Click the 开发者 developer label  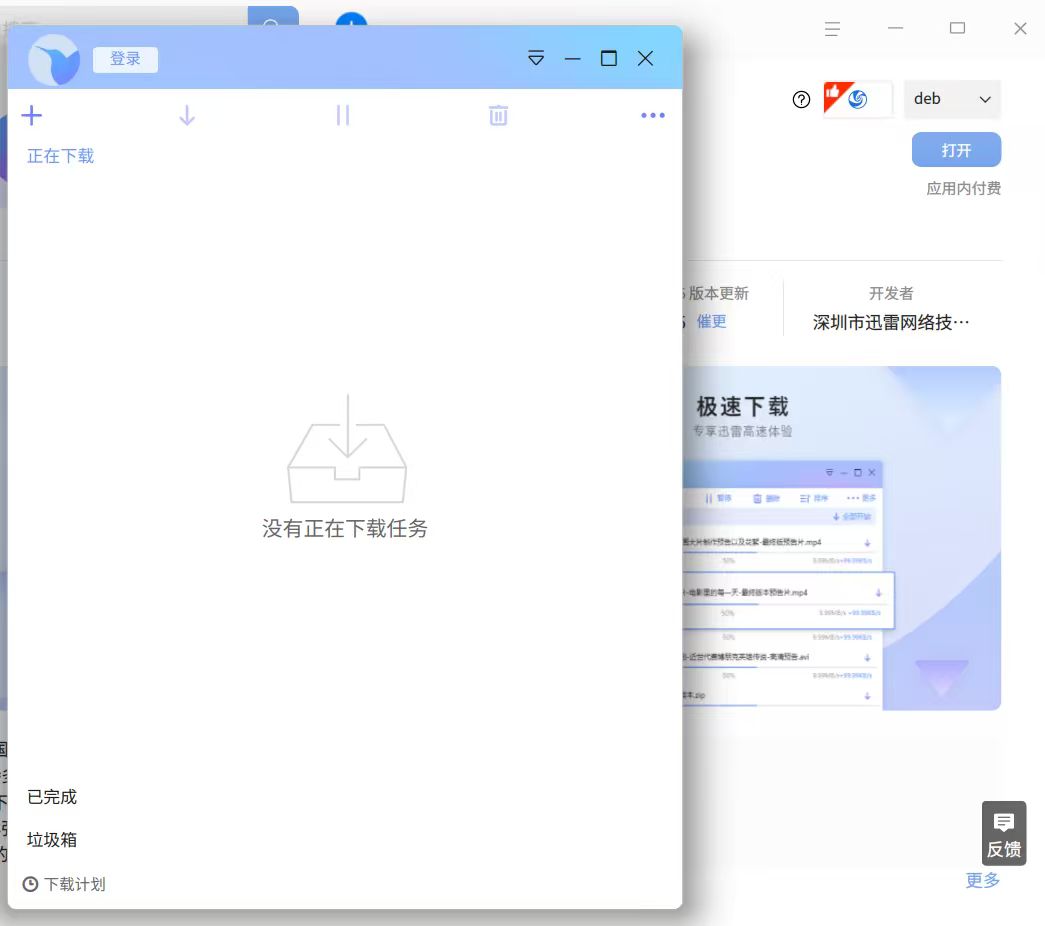tap(891, 293)
